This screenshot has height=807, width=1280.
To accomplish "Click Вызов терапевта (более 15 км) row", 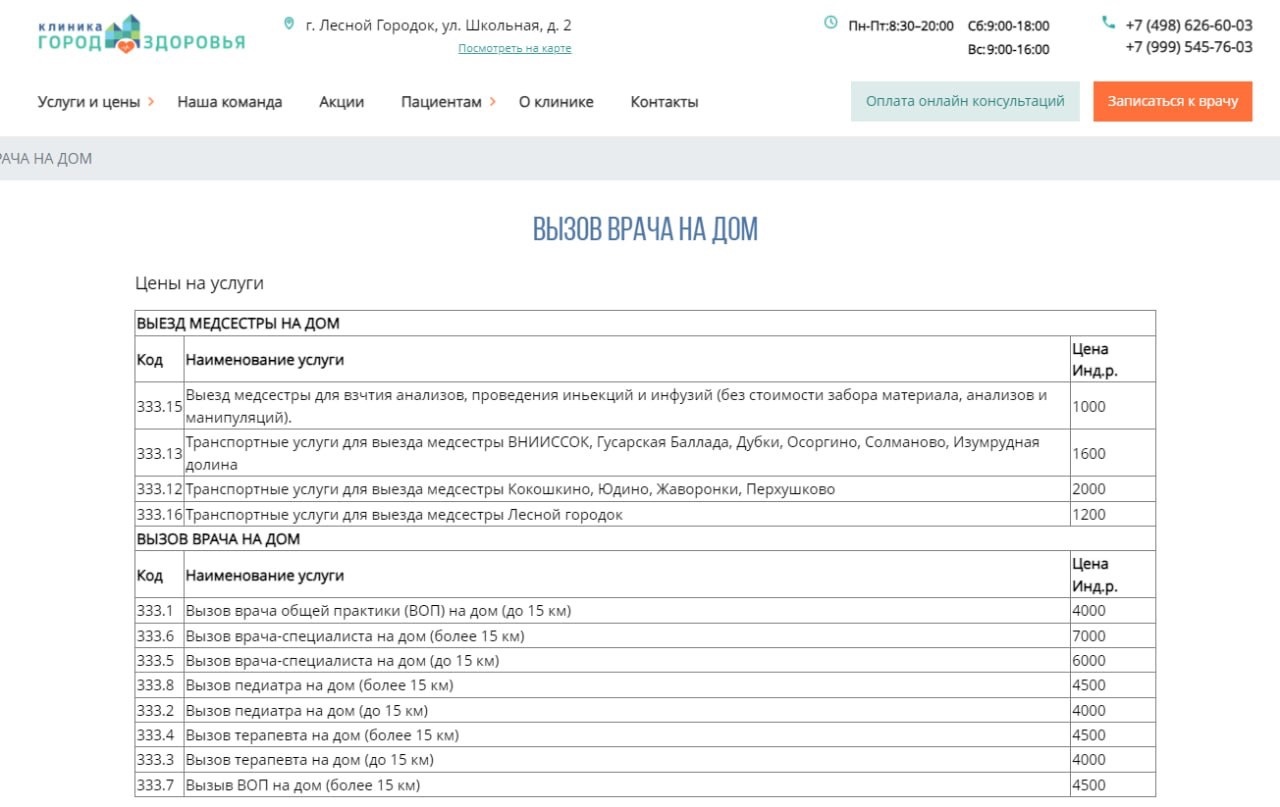I will (x=645, y=735).
